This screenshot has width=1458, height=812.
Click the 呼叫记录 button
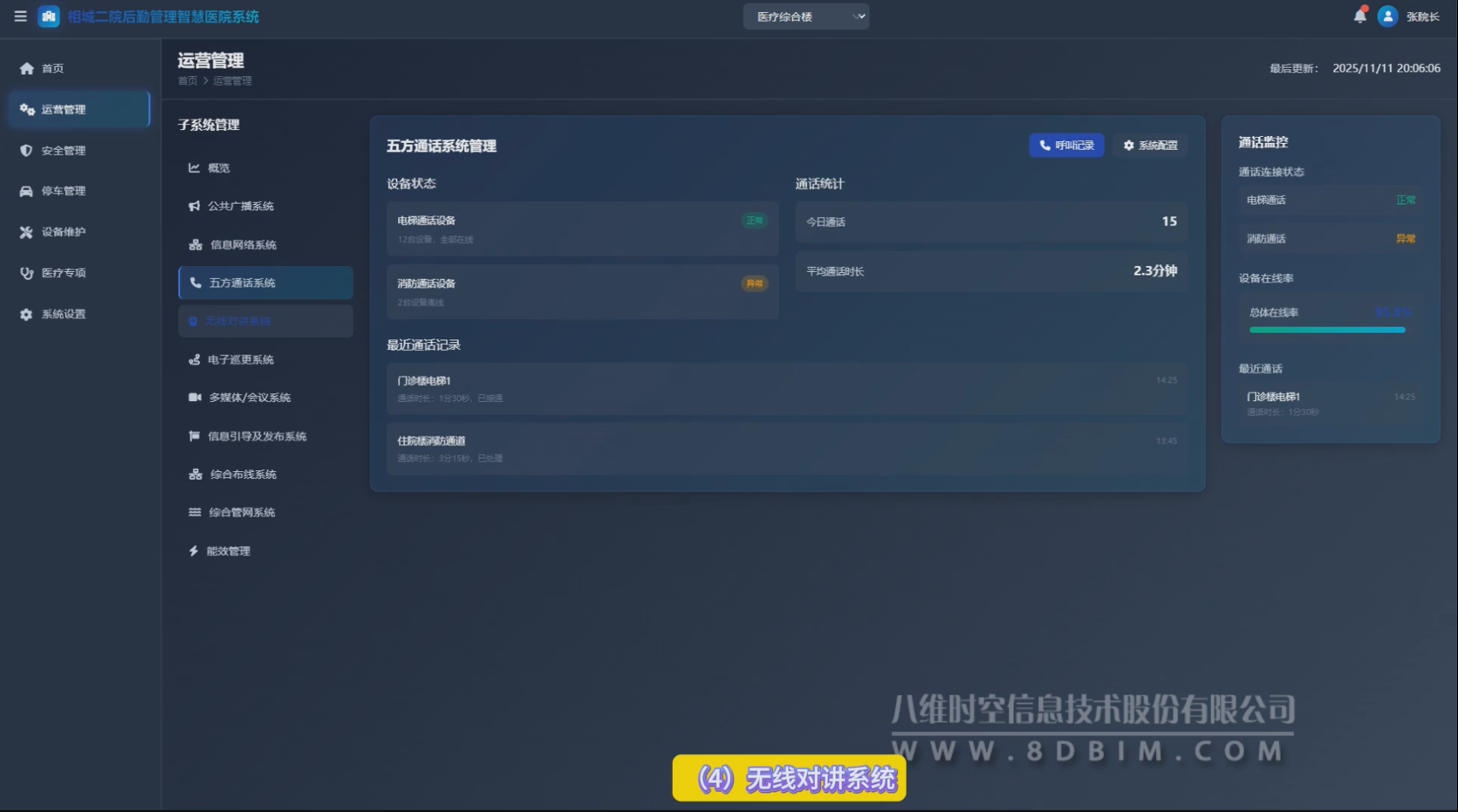click(x=1066, y=146)
